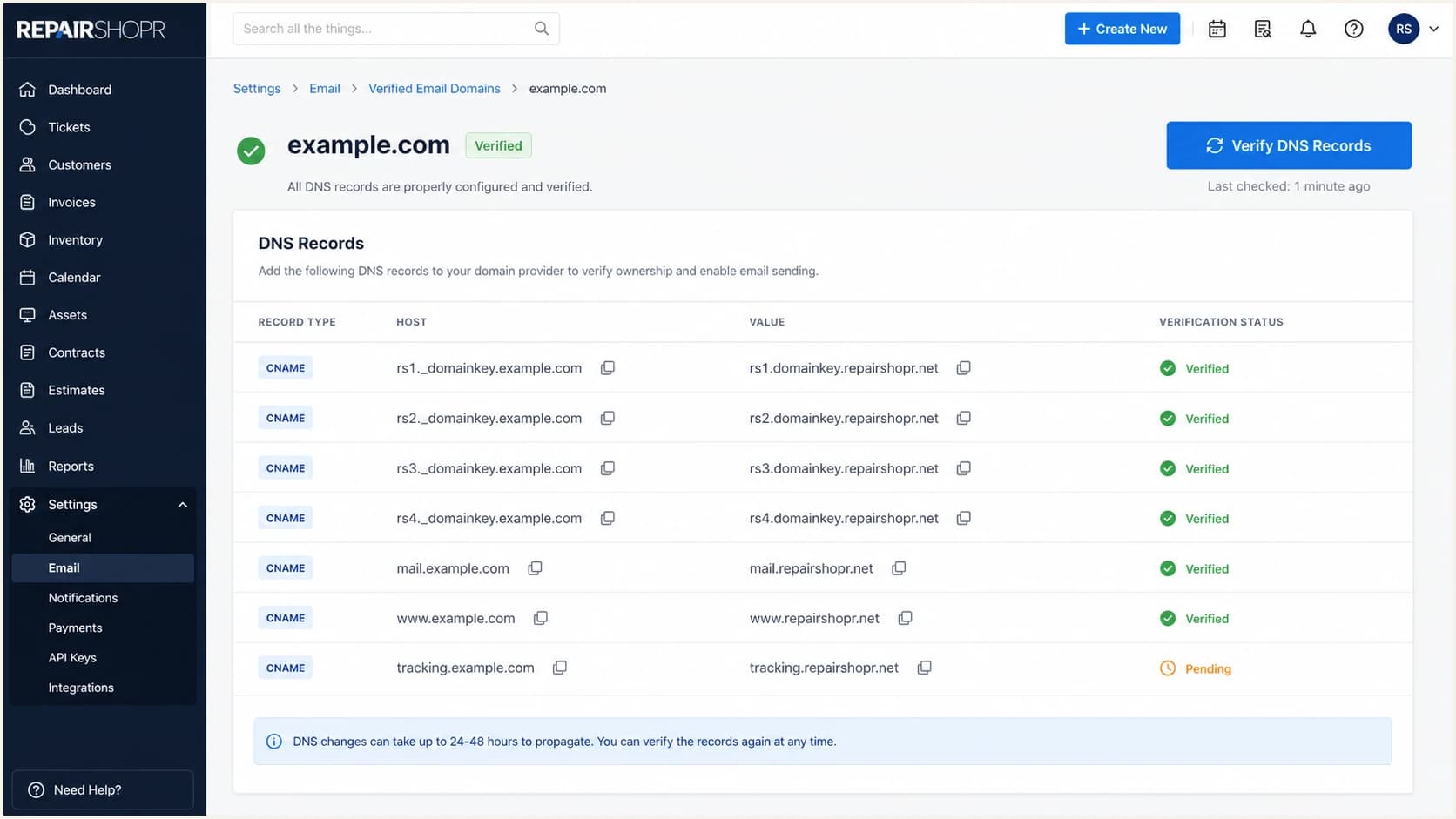Copy value tracking.repairshopr.net

pyautogui.click(x=924, y=668)
